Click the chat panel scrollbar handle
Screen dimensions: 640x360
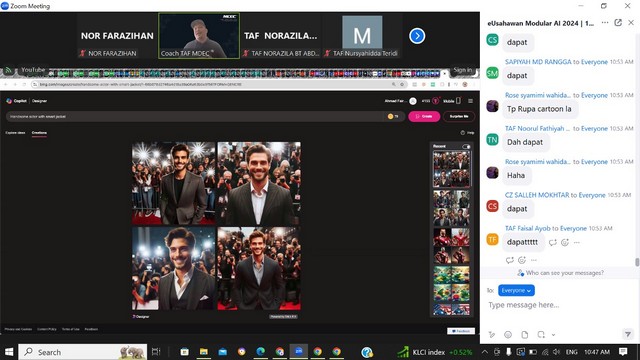637,262
